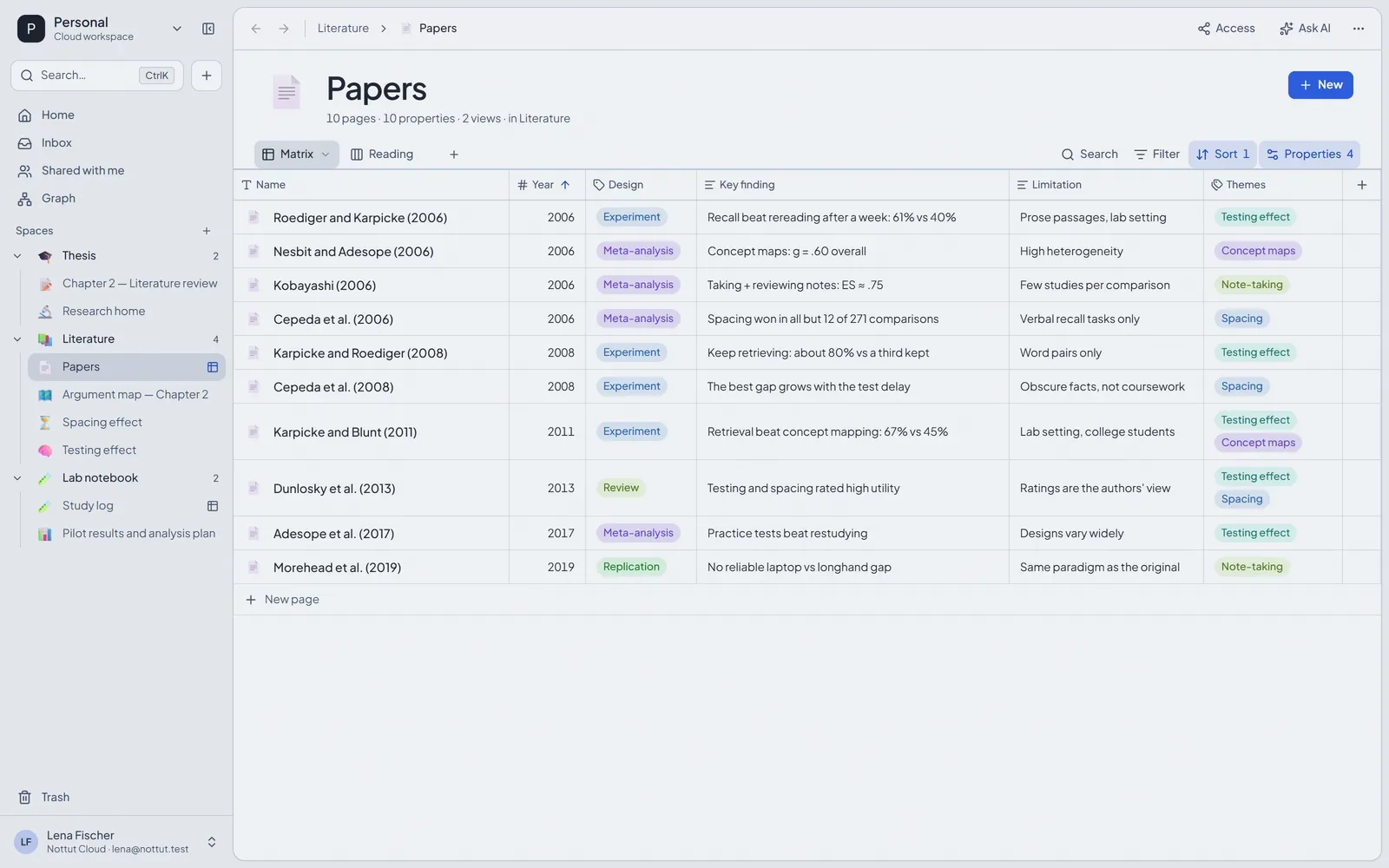The width and height of the screenshot is (1389, 868).
Task: Open Lena Fischer account switcher
Action: 116,842
